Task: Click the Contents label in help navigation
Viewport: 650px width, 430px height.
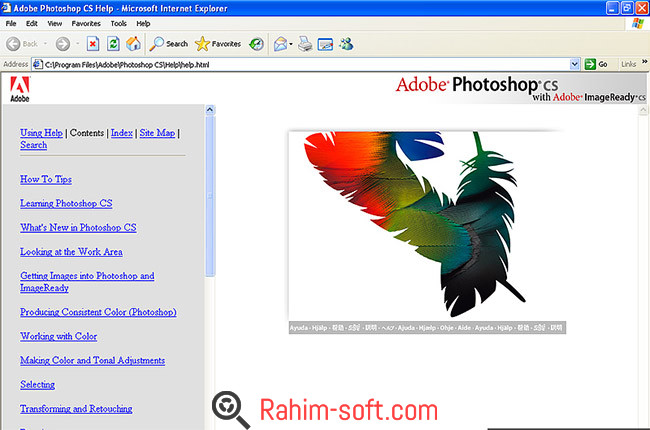Action: click(x=87, y=133)
